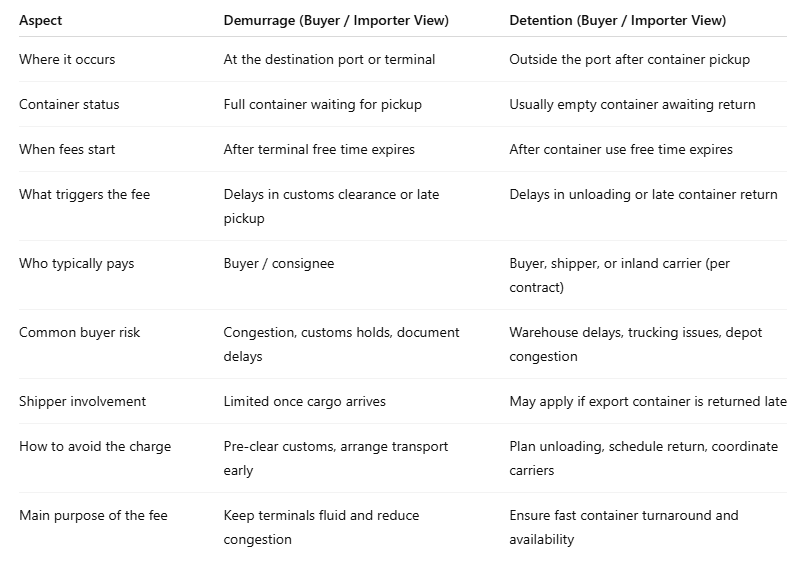Image resolution: width=791 pixels, height=580 pixels.
Task: Select the 'Demurrage (Buyer / Importer View)' header
Action: 336,20
